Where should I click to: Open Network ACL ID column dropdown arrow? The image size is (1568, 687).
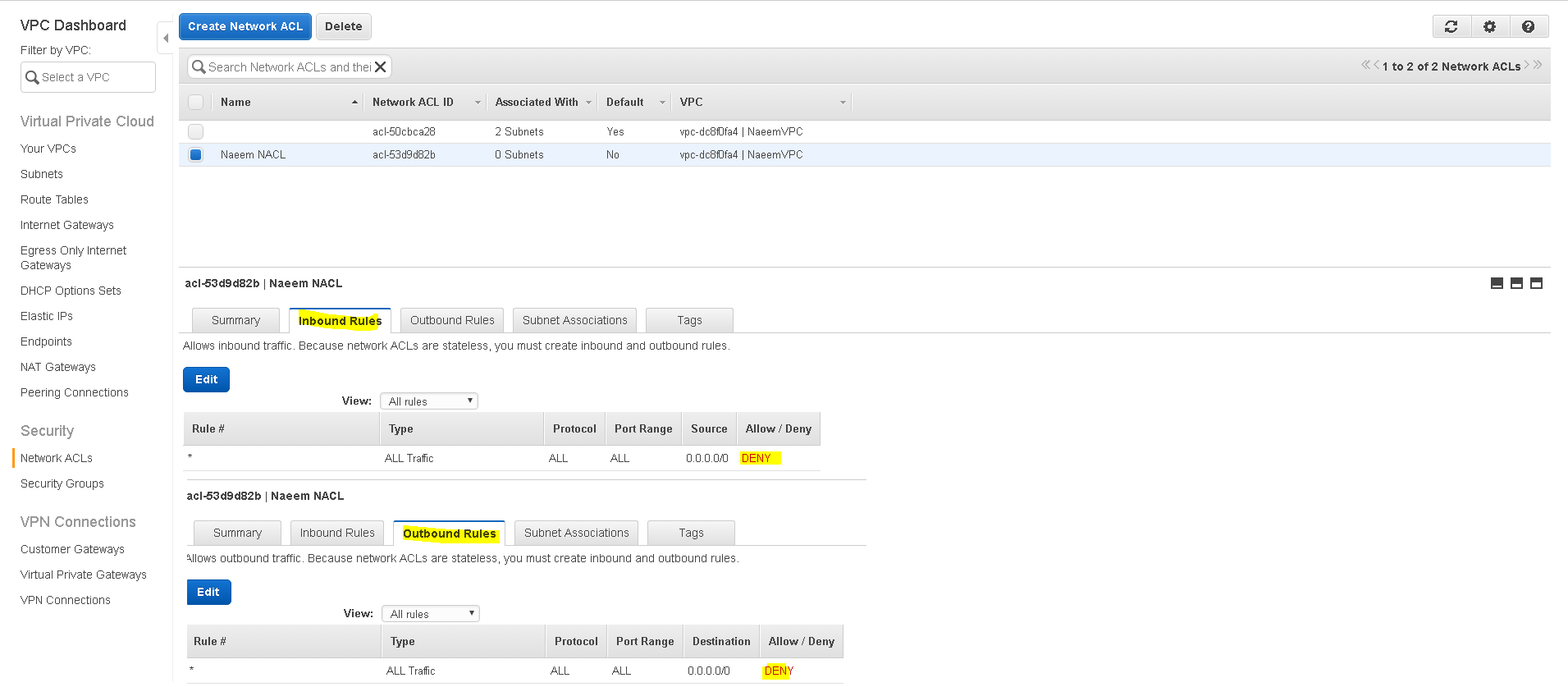tap(478, 103)
